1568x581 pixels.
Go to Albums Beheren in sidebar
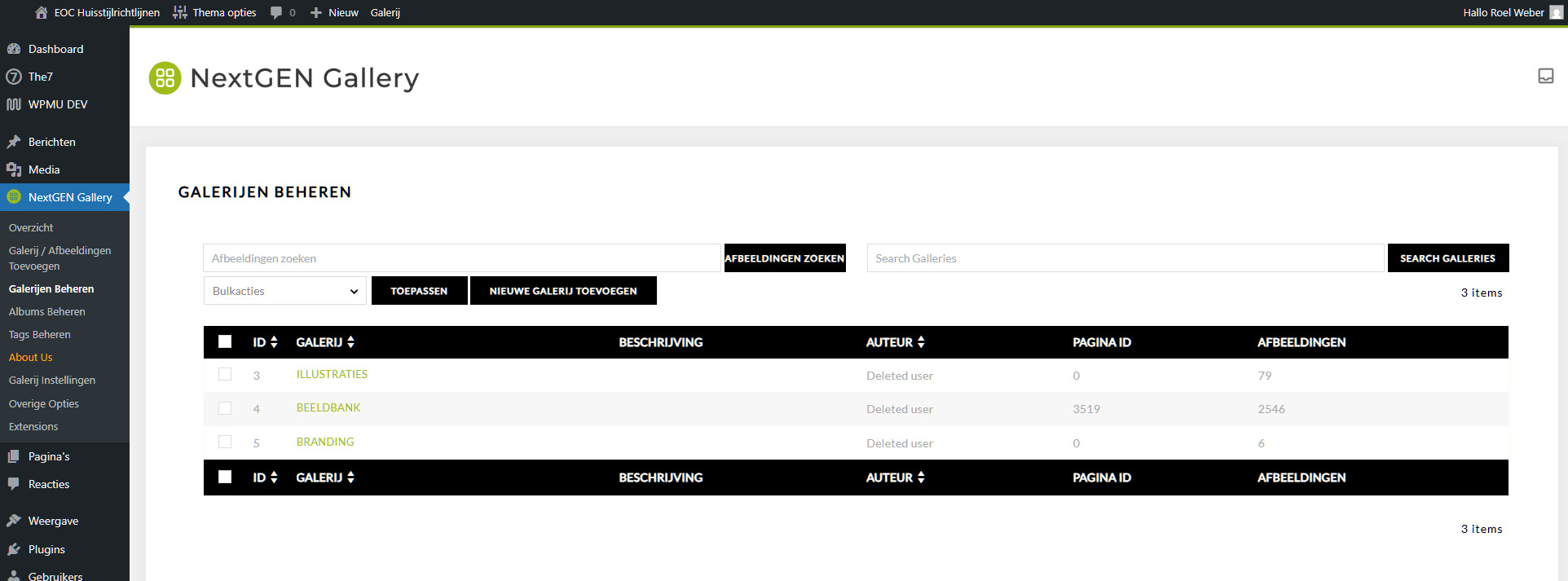47,311
